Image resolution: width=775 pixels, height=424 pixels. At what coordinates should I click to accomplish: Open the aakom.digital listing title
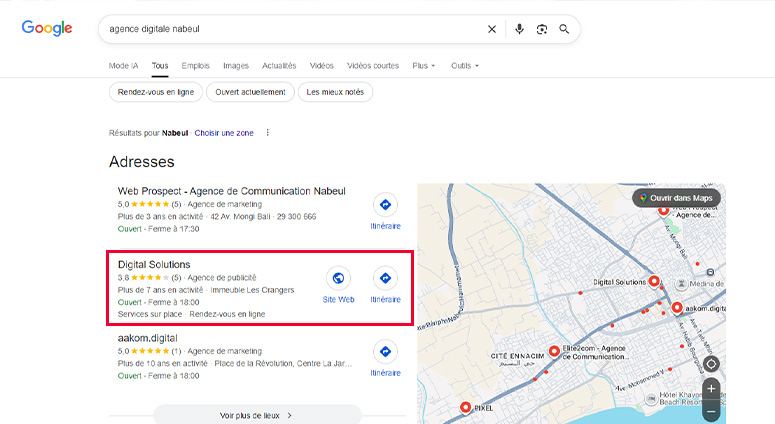[x=147, y=338]
